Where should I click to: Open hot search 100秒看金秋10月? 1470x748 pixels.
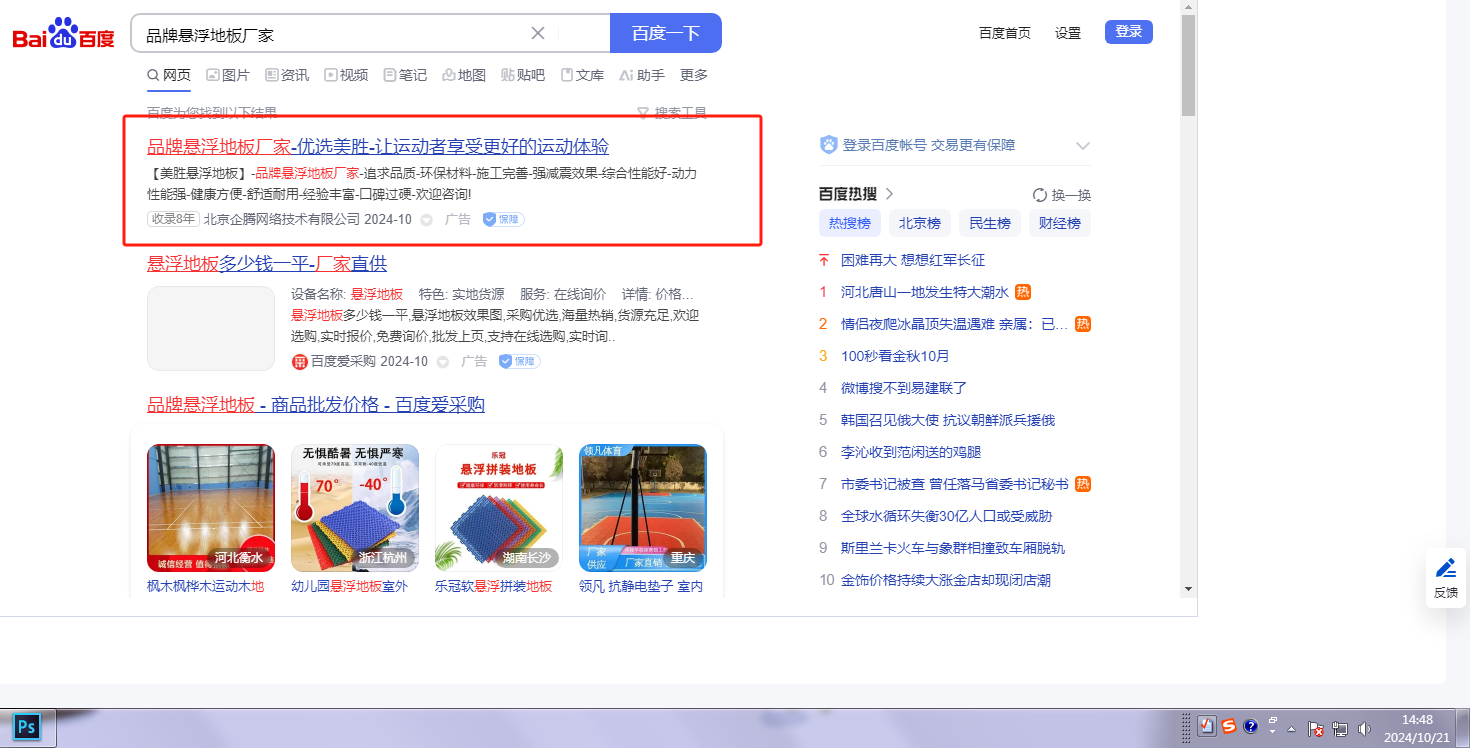click(x=895, y=356)
